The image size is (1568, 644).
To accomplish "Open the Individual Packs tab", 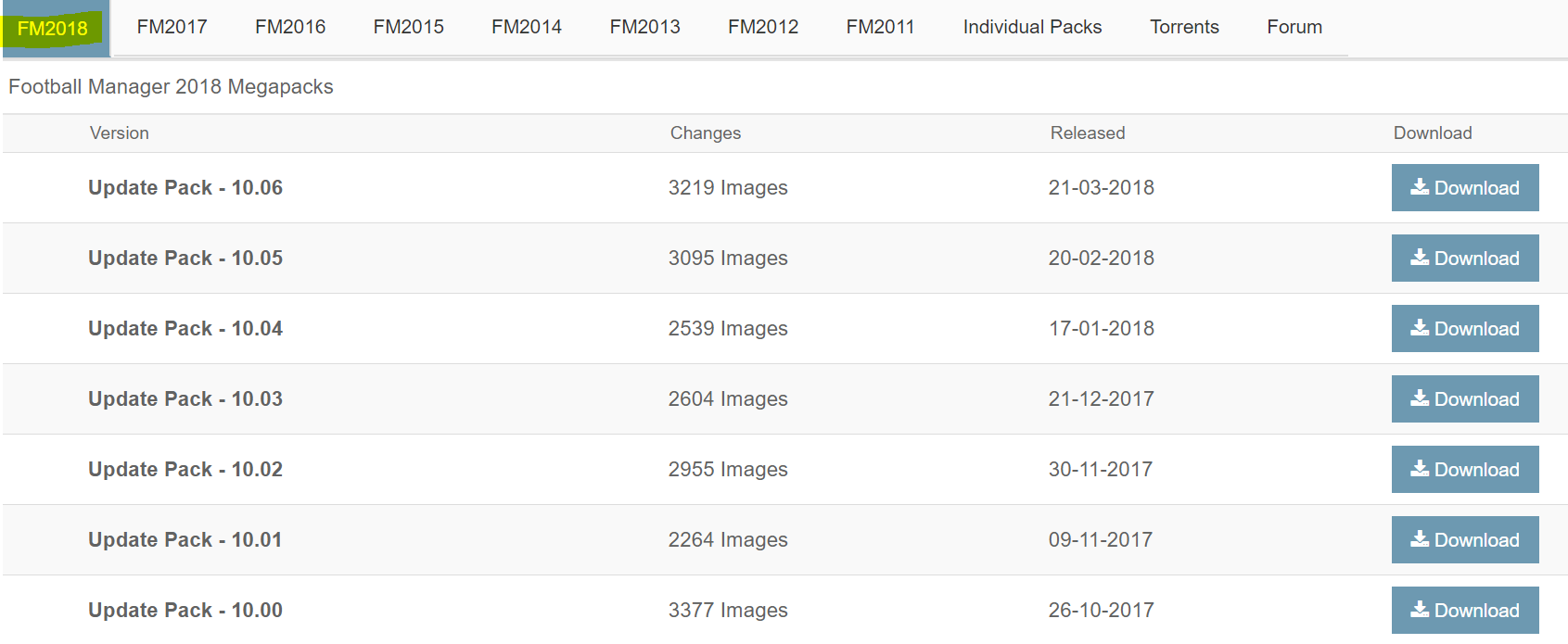I will click(1032, 27).
